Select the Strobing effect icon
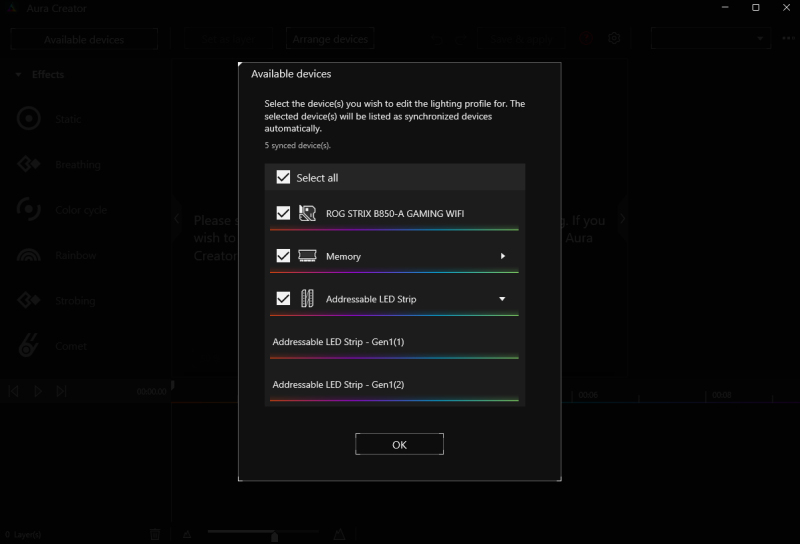The height and width of the screenshot is (544, 800). pyautogui.click(x=29, y=300)
